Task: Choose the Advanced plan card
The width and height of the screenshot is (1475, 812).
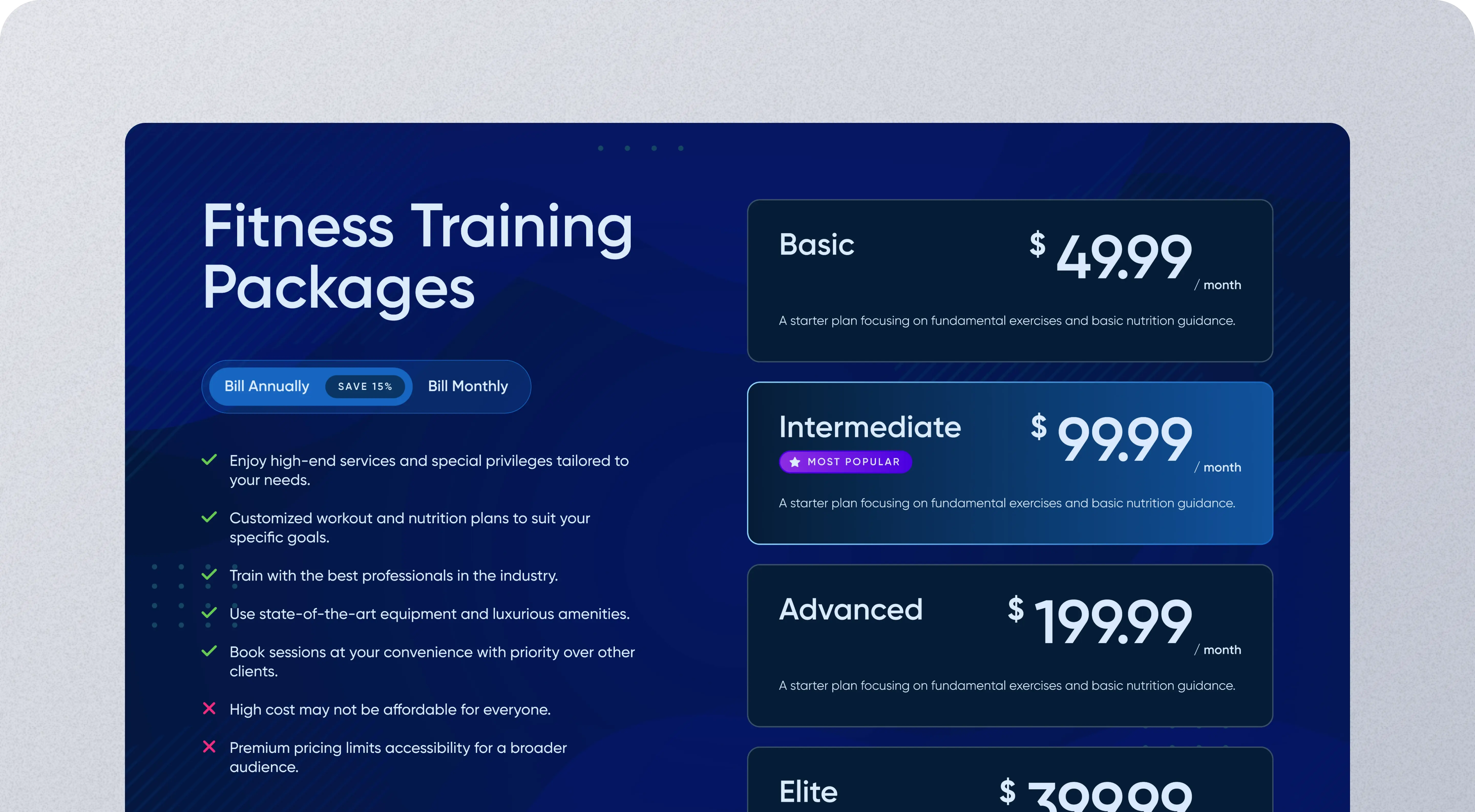Action: [1009, 646]
